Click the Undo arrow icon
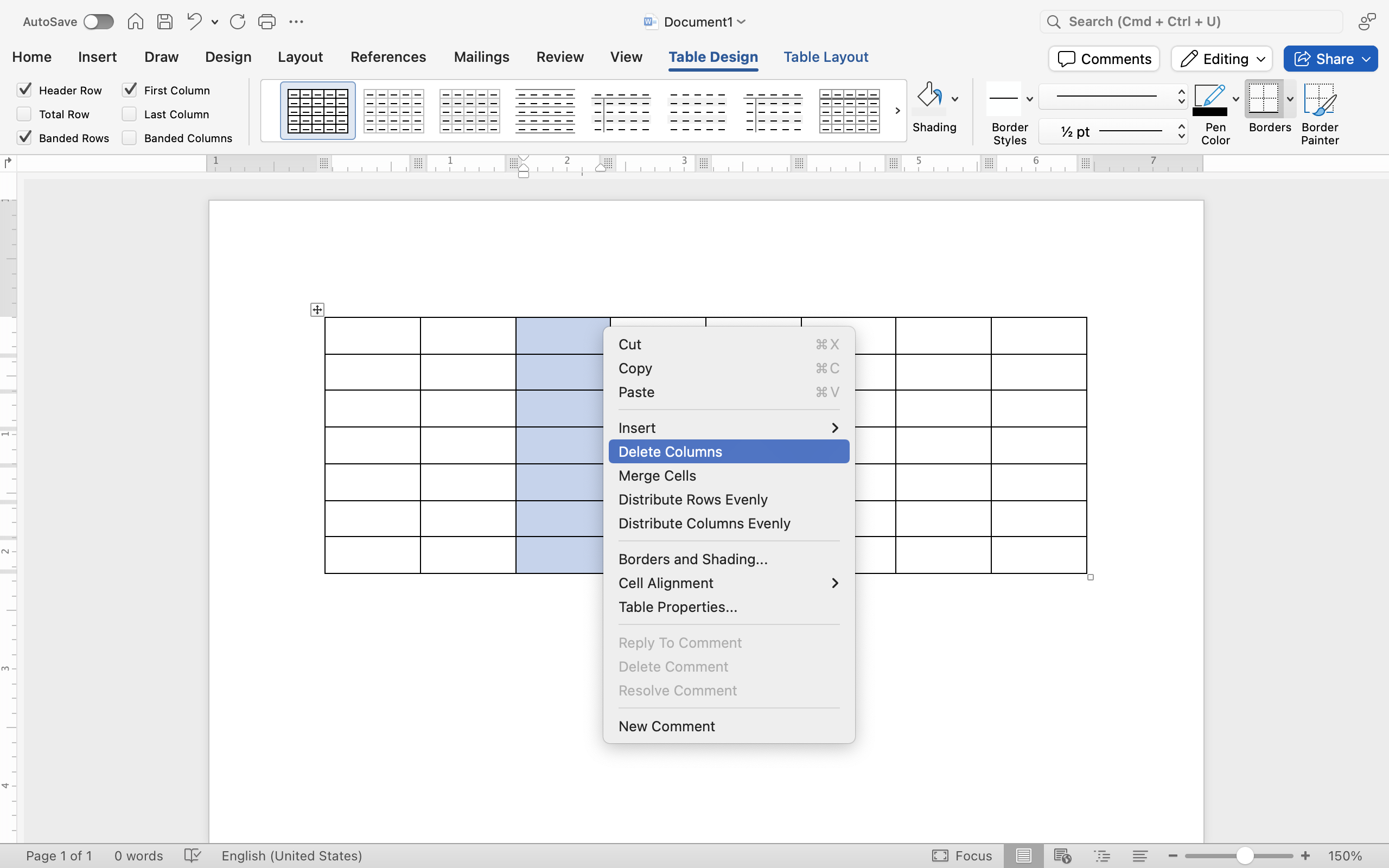Viewport: 1389px width, 868px height. [195, 22]
